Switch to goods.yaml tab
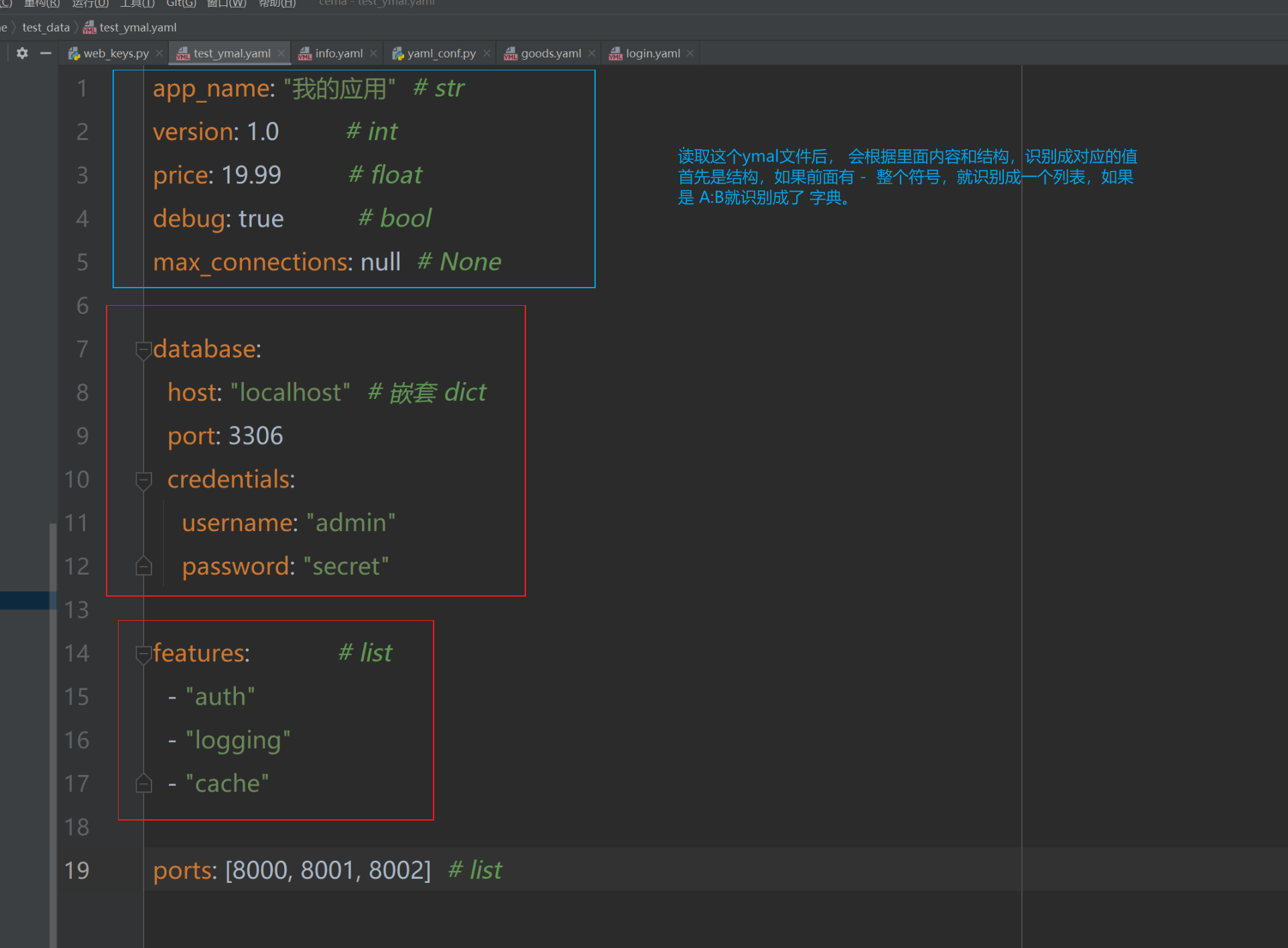This screenshot has height=948, width=1288. click(551, 54)
